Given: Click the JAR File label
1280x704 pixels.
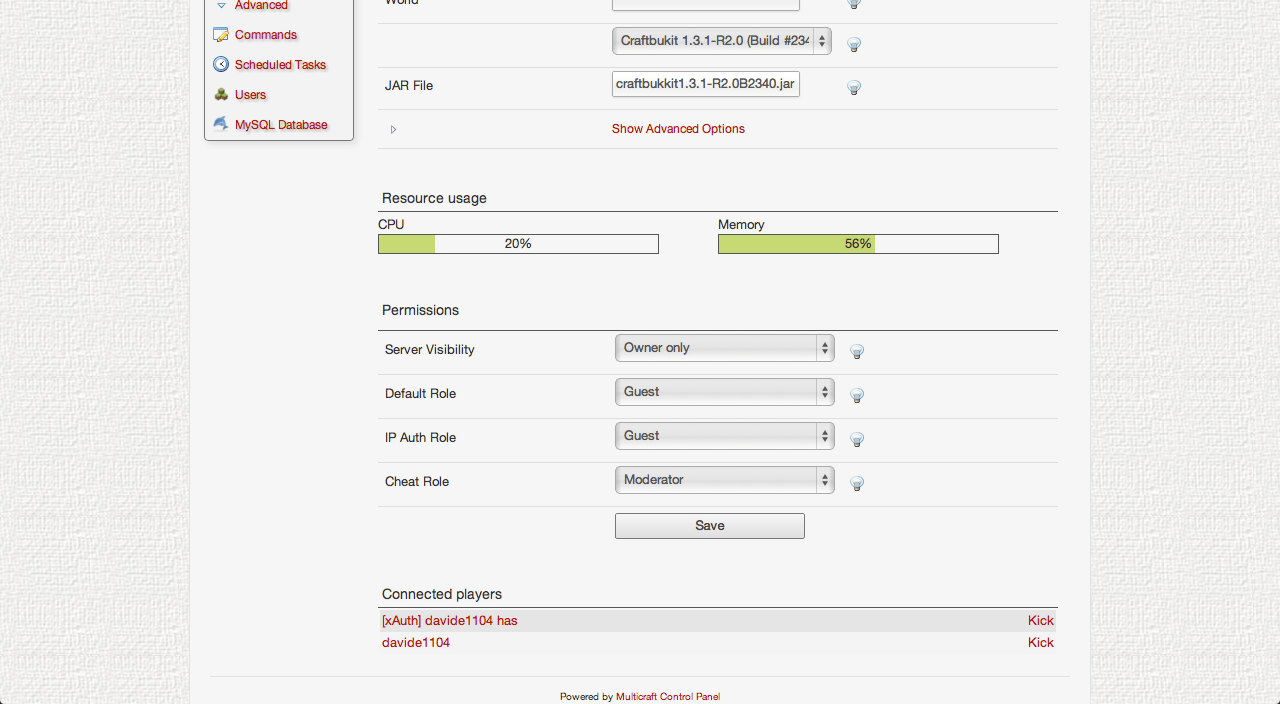Looking at the screenshot, I should point(409,86).
